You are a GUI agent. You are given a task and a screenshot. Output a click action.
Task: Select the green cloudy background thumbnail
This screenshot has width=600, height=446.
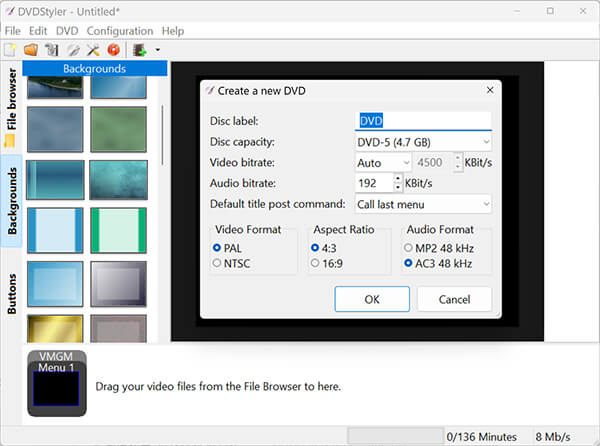[x=119, y=129]
